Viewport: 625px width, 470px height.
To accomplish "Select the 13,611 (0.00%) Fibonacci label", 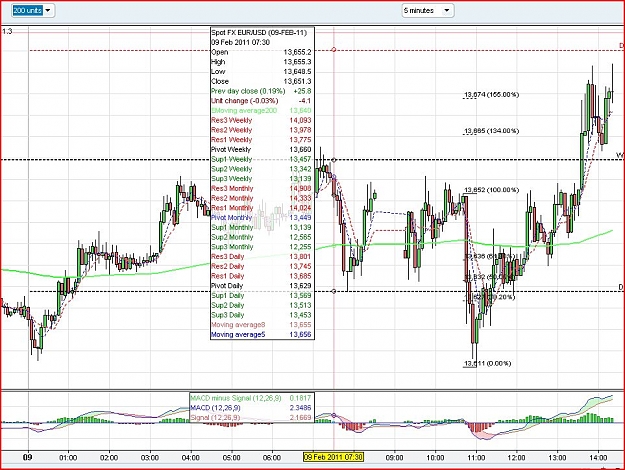I will coord(487,363).
